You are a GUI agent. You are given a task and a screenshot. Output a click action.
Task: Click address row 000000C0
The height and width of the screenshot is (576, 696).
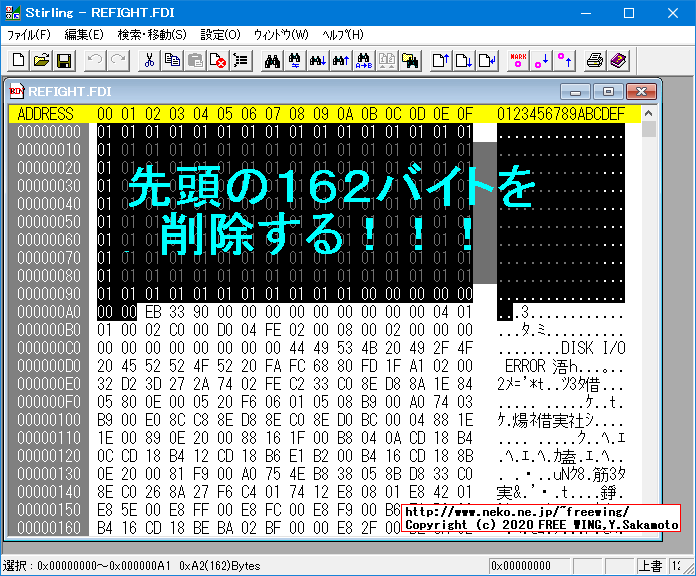49,348
